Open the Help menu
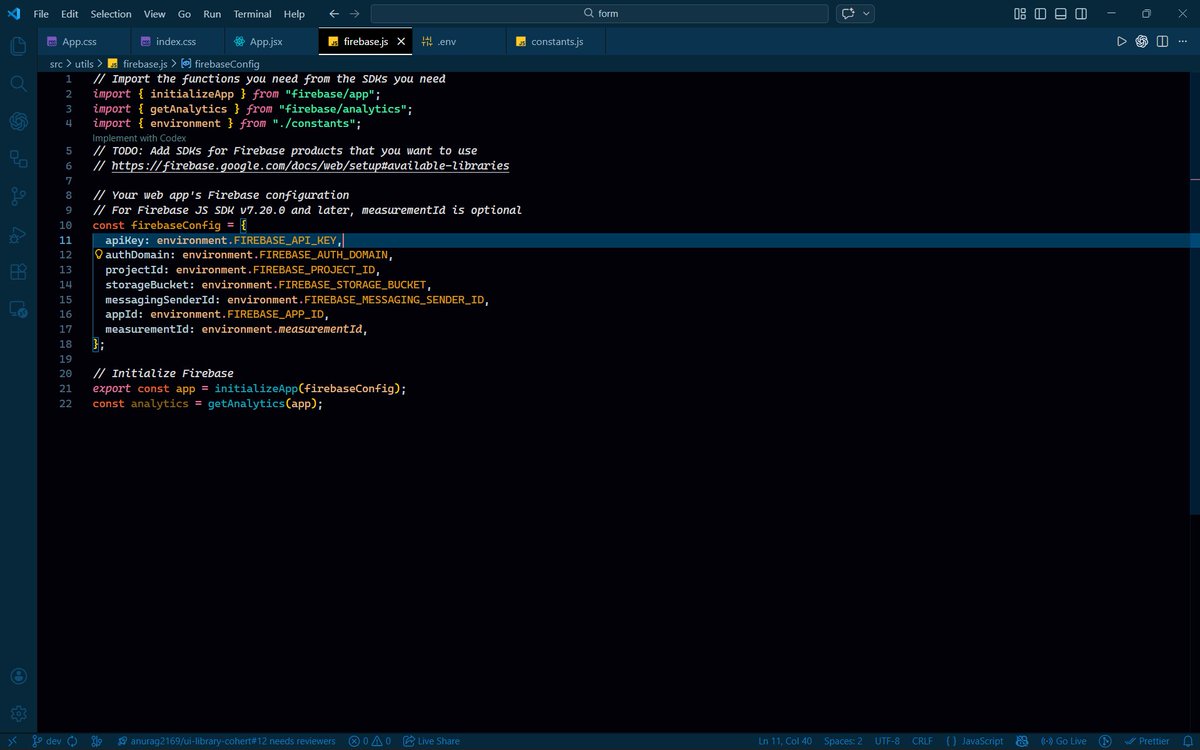 click(x=294, y=14)
